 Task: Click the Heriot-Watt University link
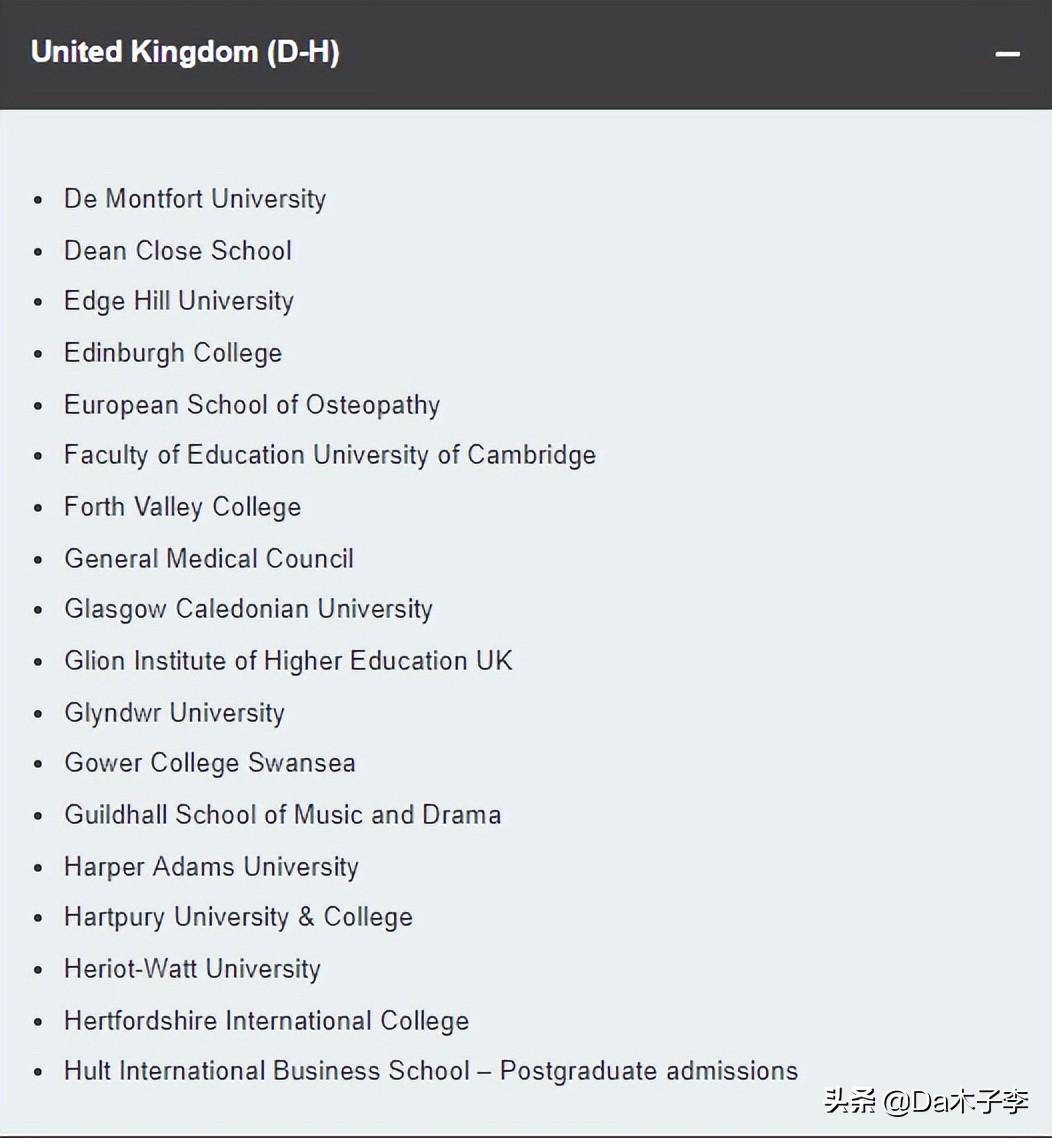click(192, 970)
